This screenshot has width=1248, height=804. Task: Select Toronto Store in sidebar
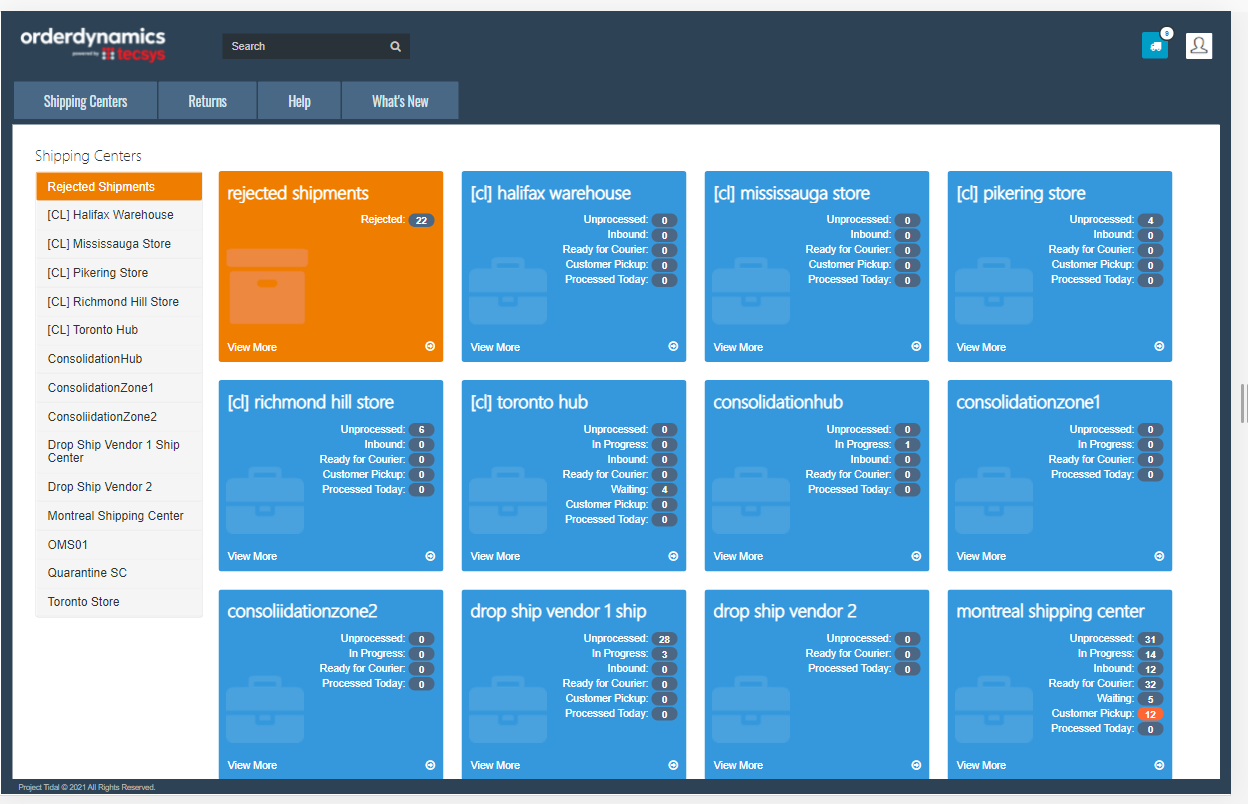(119, 602)
